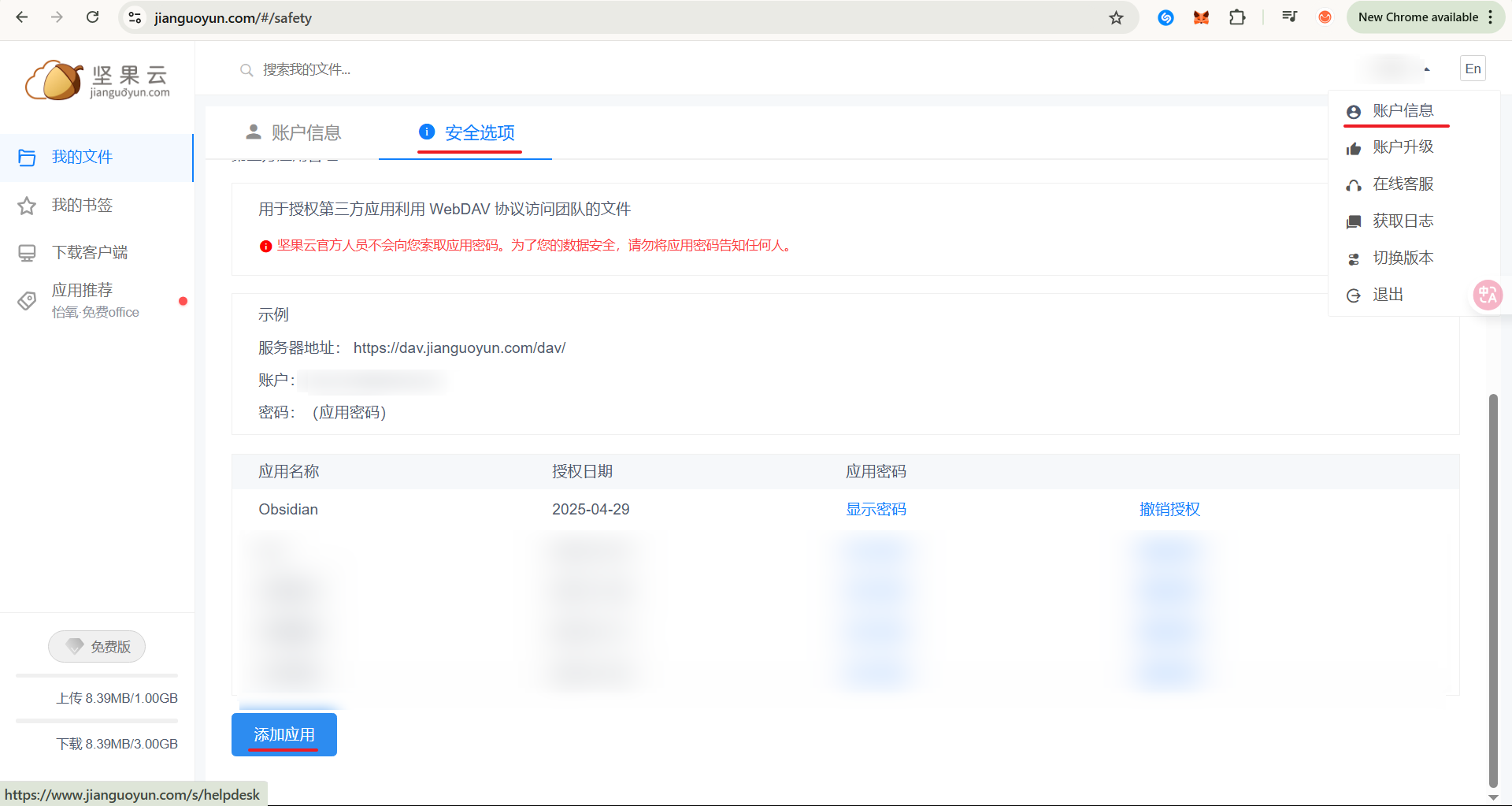Switch to 账户信息 tab
Image resolution: width=1512 pixels, height=806 pixels.
click(294, 133)
